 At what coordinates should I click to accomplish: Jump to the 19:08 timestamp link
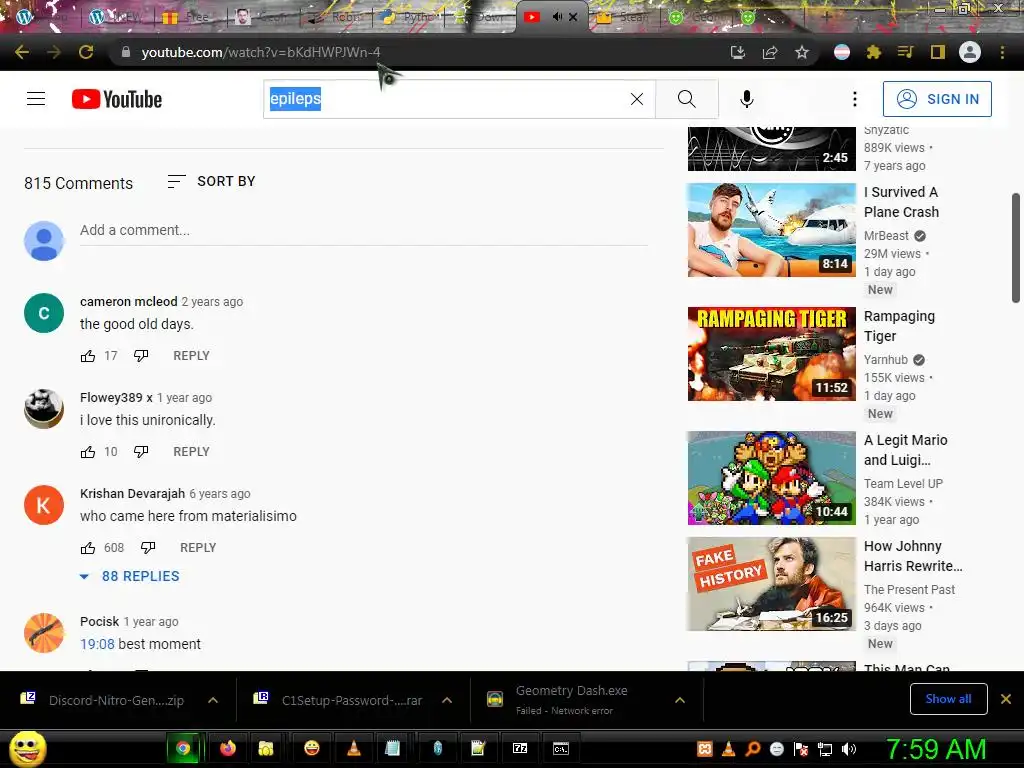(x=97, y=644)
